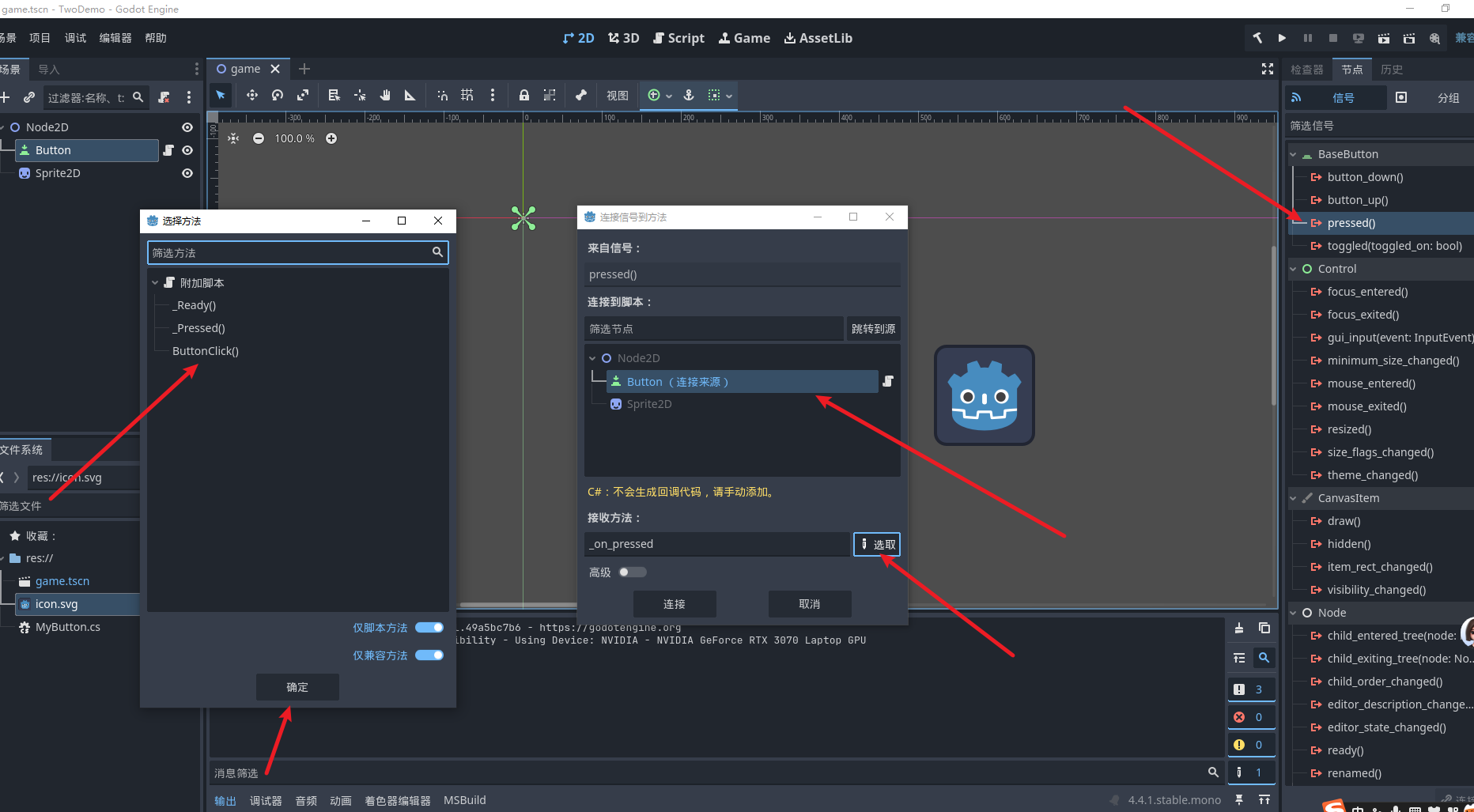1474x812 pixels.
Task: Click the script icon beside Button node
Action: 168,150
